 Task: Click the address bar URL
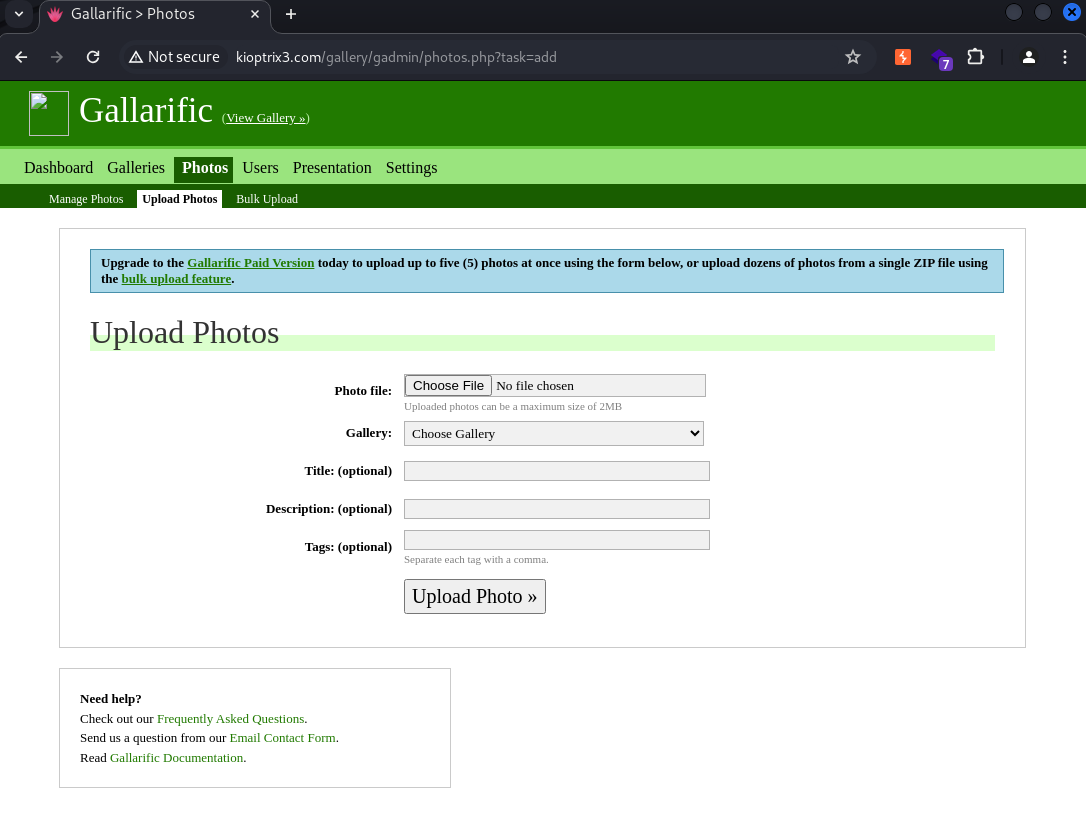(396, 57)
